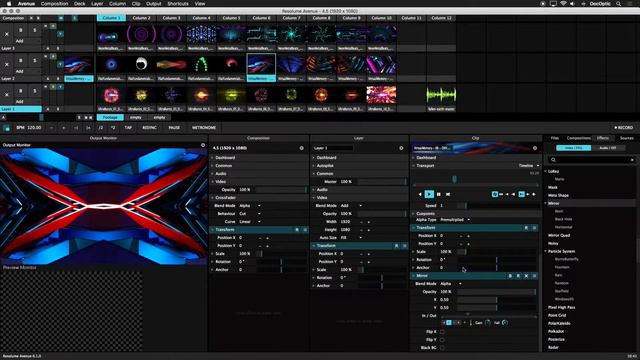This screenshot has height=360, width=640.
Task: Play the clip forward in Transport
Action: (x=429, y=194)
